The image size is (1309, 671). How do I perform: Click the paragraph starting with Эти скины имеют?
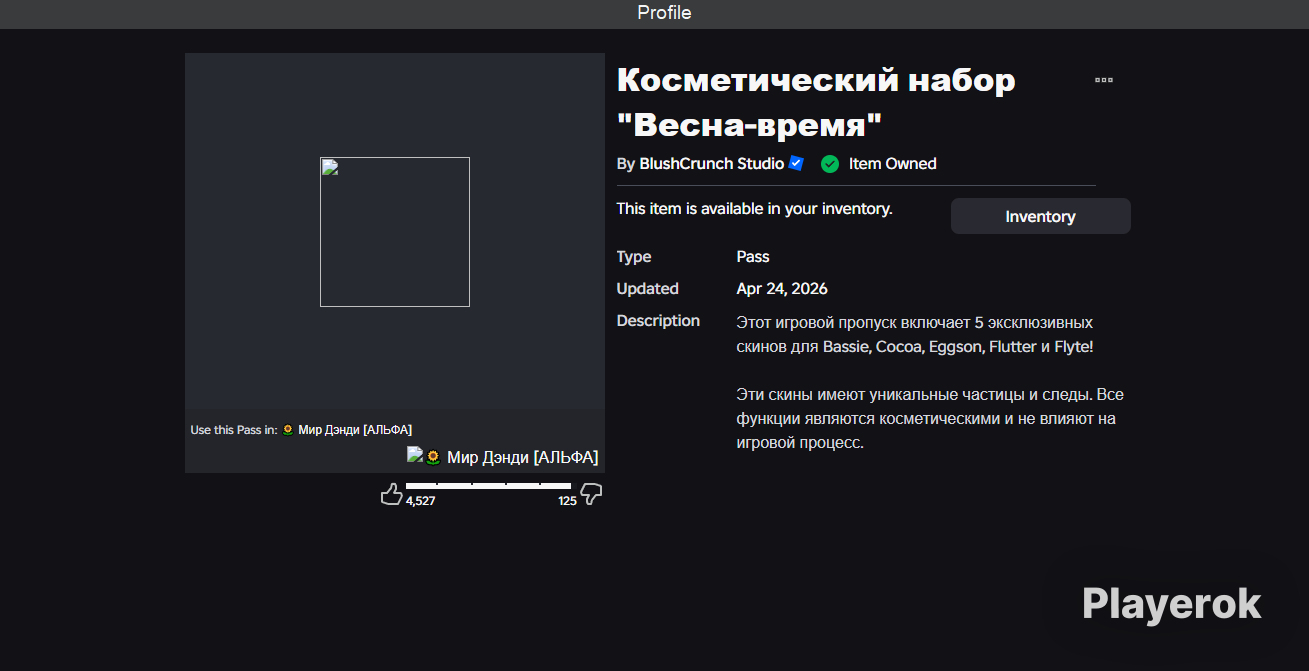(x=930, y=418)
